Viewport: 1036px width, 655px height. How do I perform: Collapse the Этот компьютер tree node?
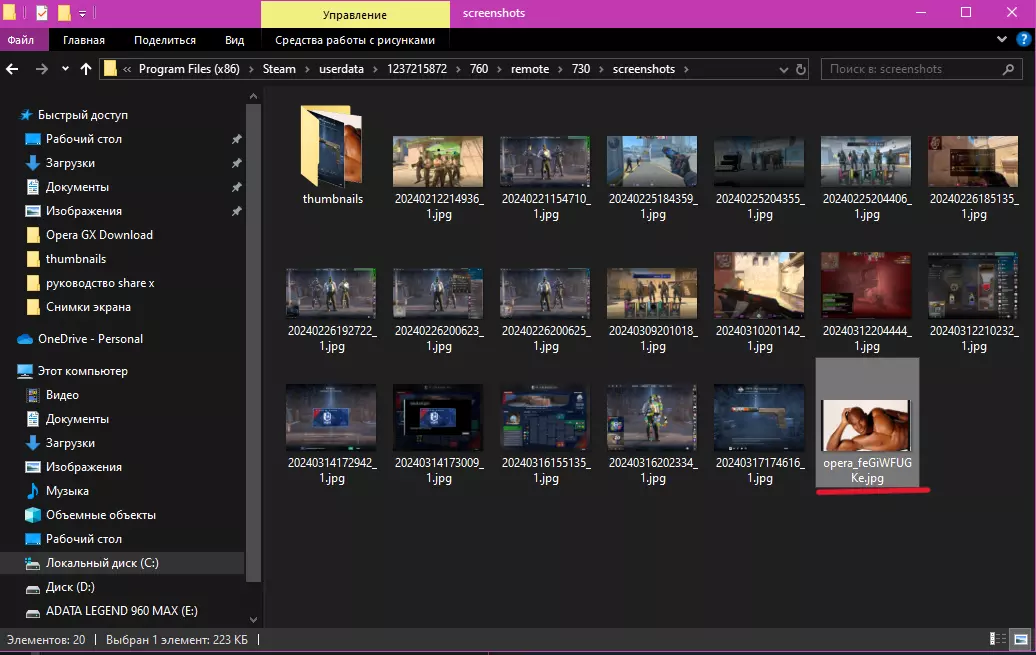(x=9, y=371)
